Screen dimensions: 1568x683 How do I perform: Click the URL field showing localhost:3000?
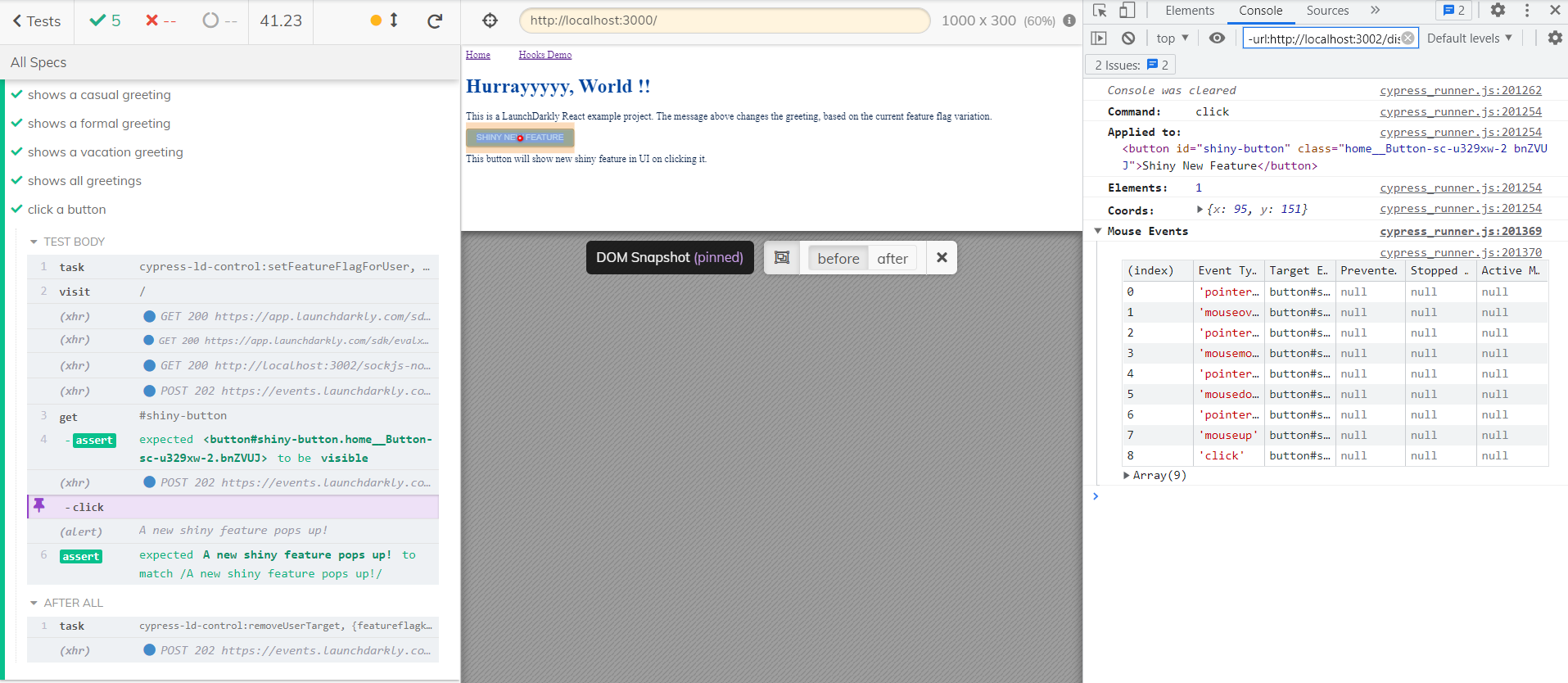pos(725,20)
